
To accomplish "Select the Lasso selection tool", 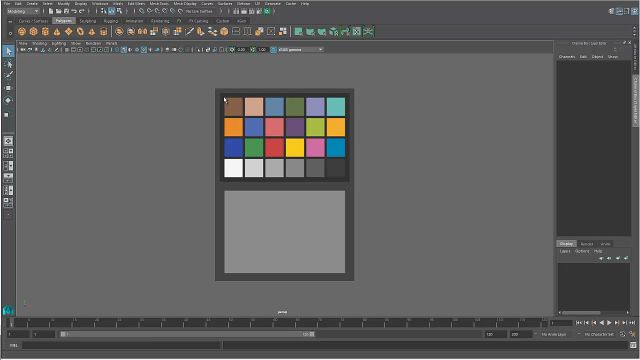I will pos(8,64).
